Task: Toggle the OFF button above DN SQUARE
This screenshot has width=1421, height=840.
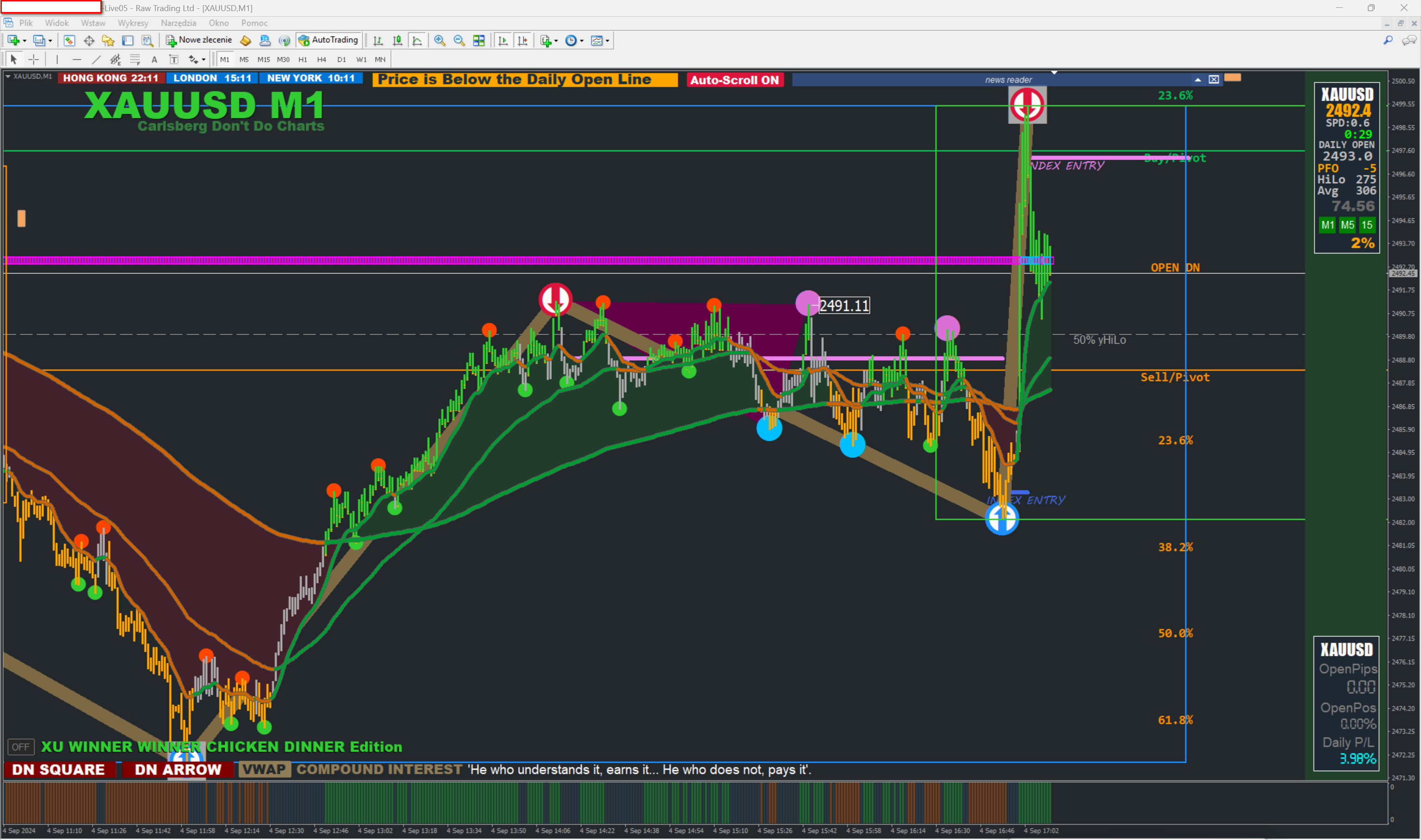Action: [21, 747]
